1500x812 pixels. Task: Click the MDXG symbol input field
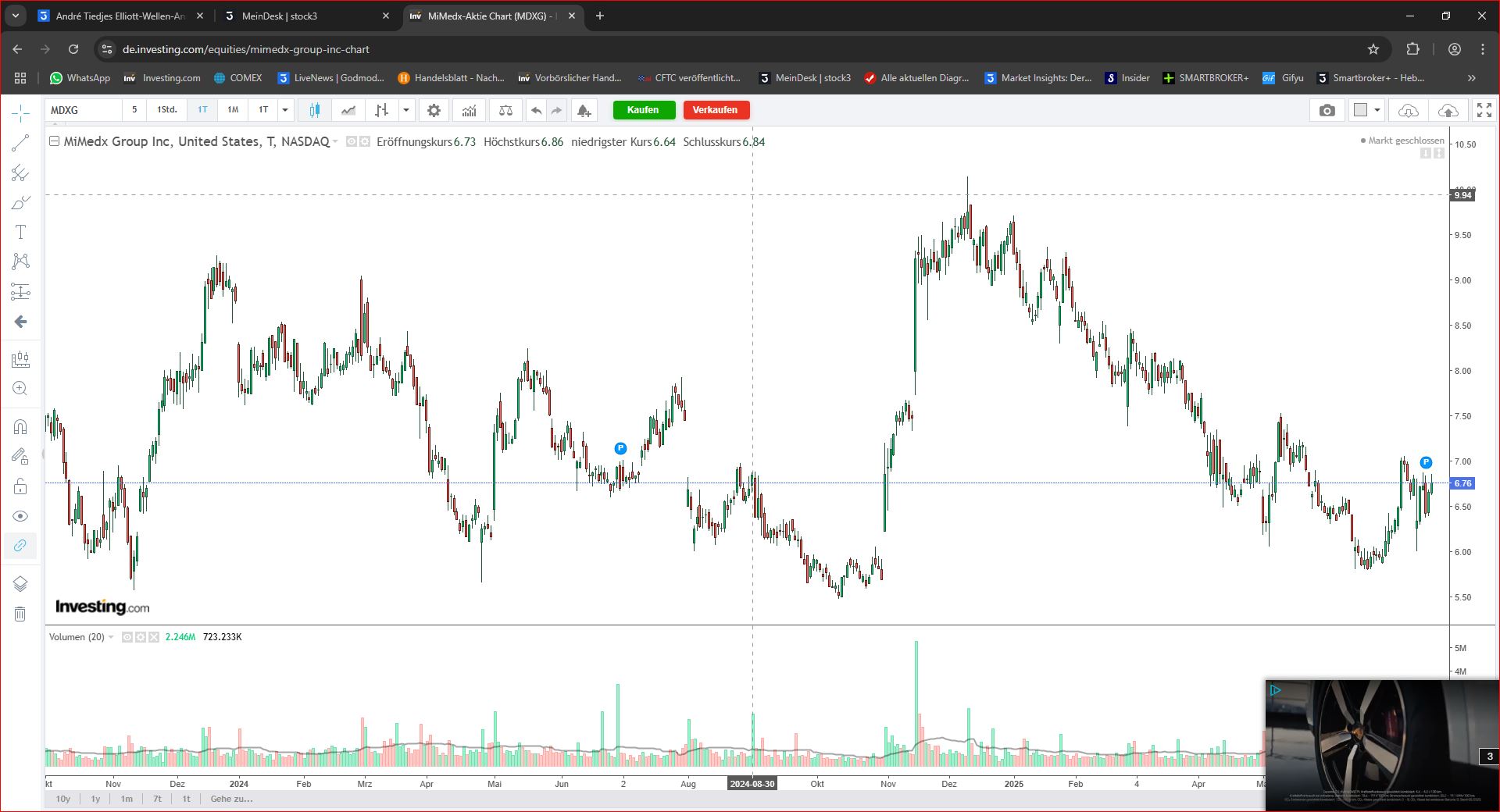[x=82, y=110]
